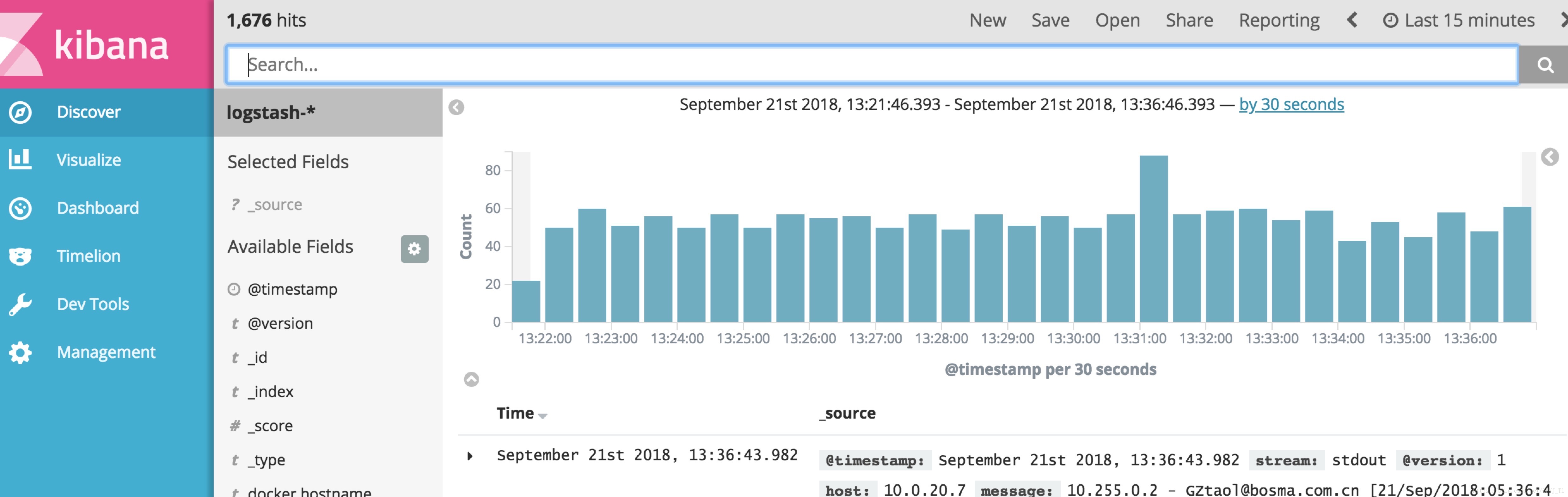
Task: Open Visualize bar chart icon
Action: pos(20,160)
